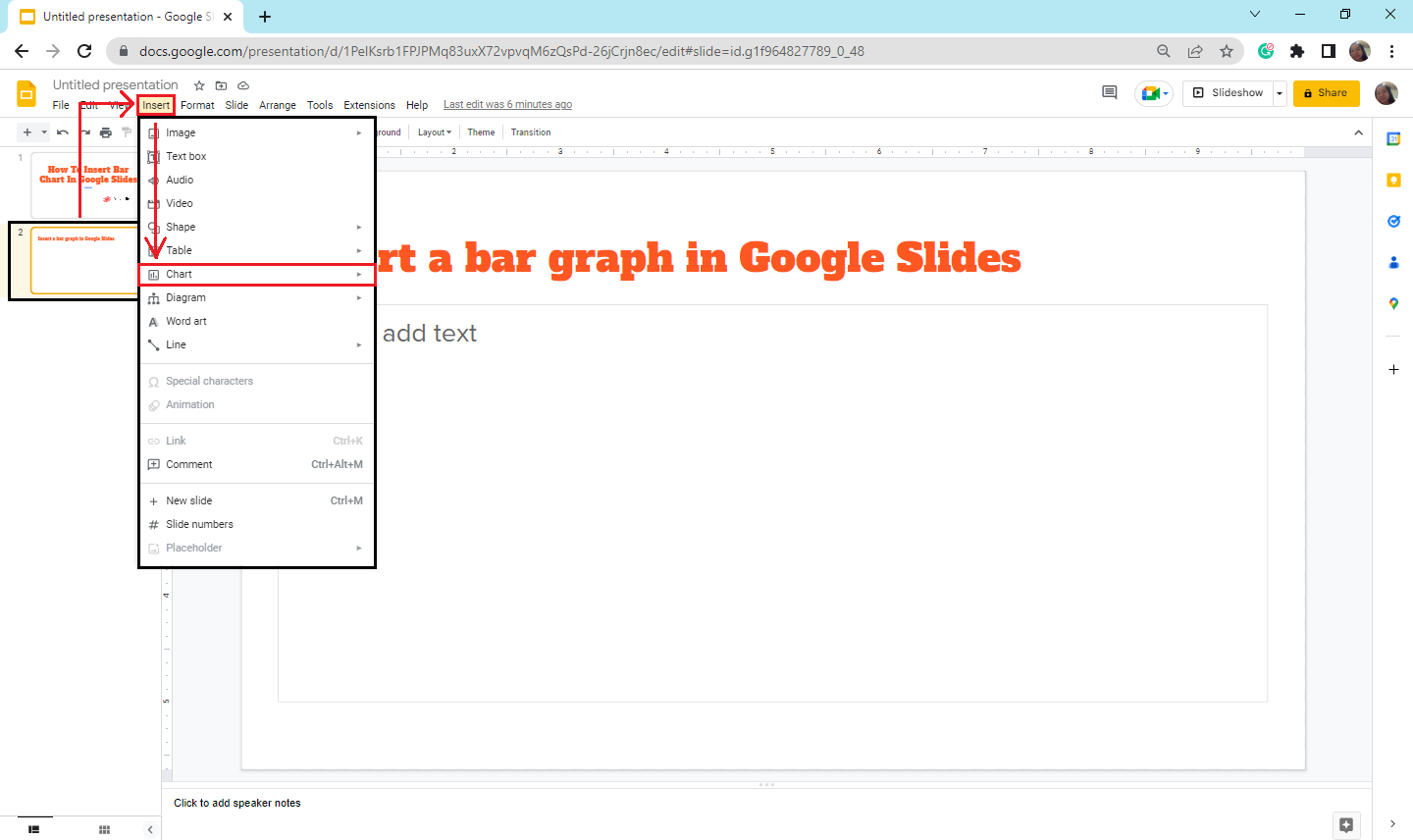The width and height of the screenshot is (1413, 840).
Task: Select slide 1 thumbnail
Action: tap(85, 184)
